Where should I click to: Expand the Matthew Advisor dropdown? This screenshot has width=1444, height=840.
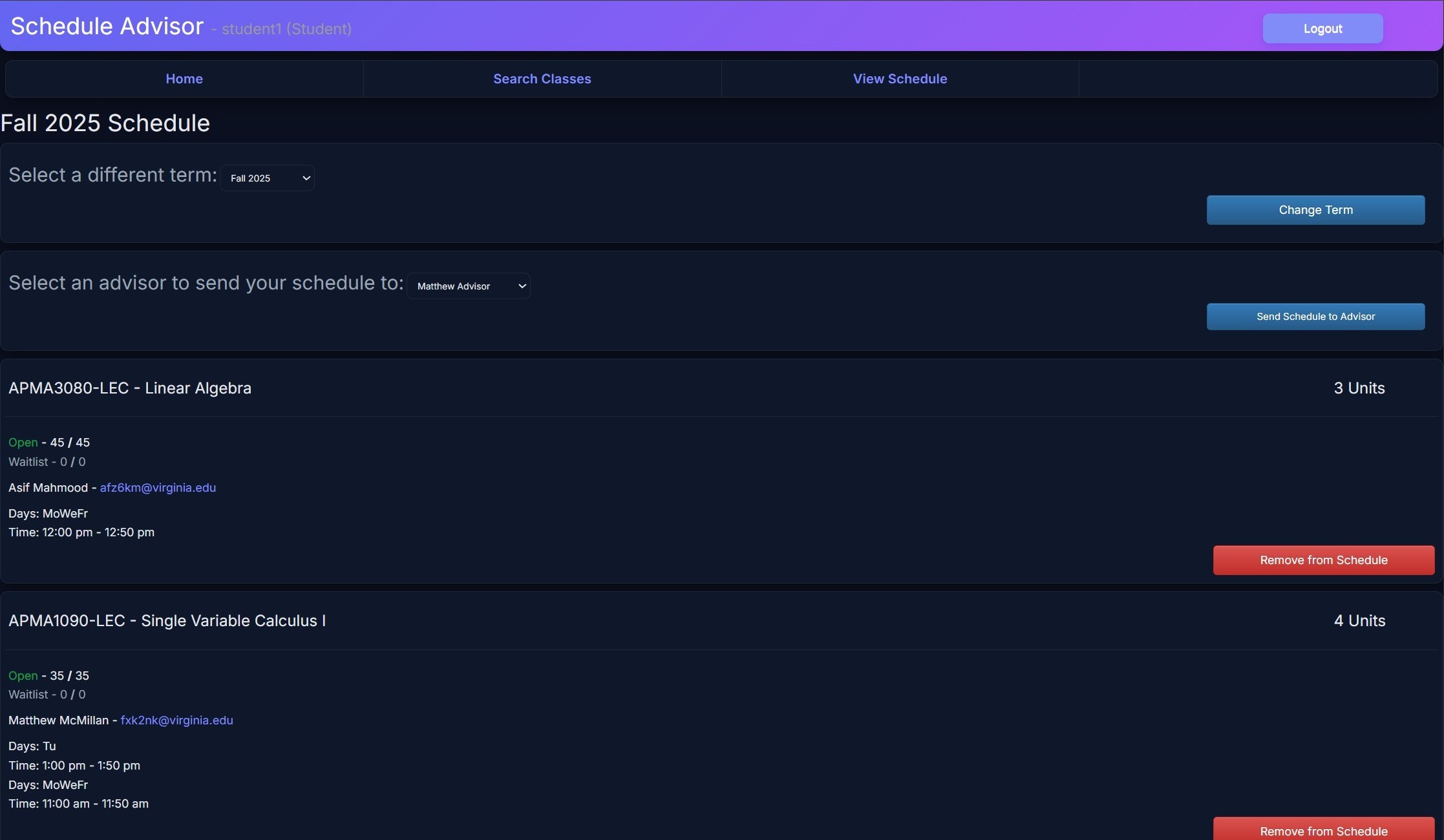[x=468, y=286]
